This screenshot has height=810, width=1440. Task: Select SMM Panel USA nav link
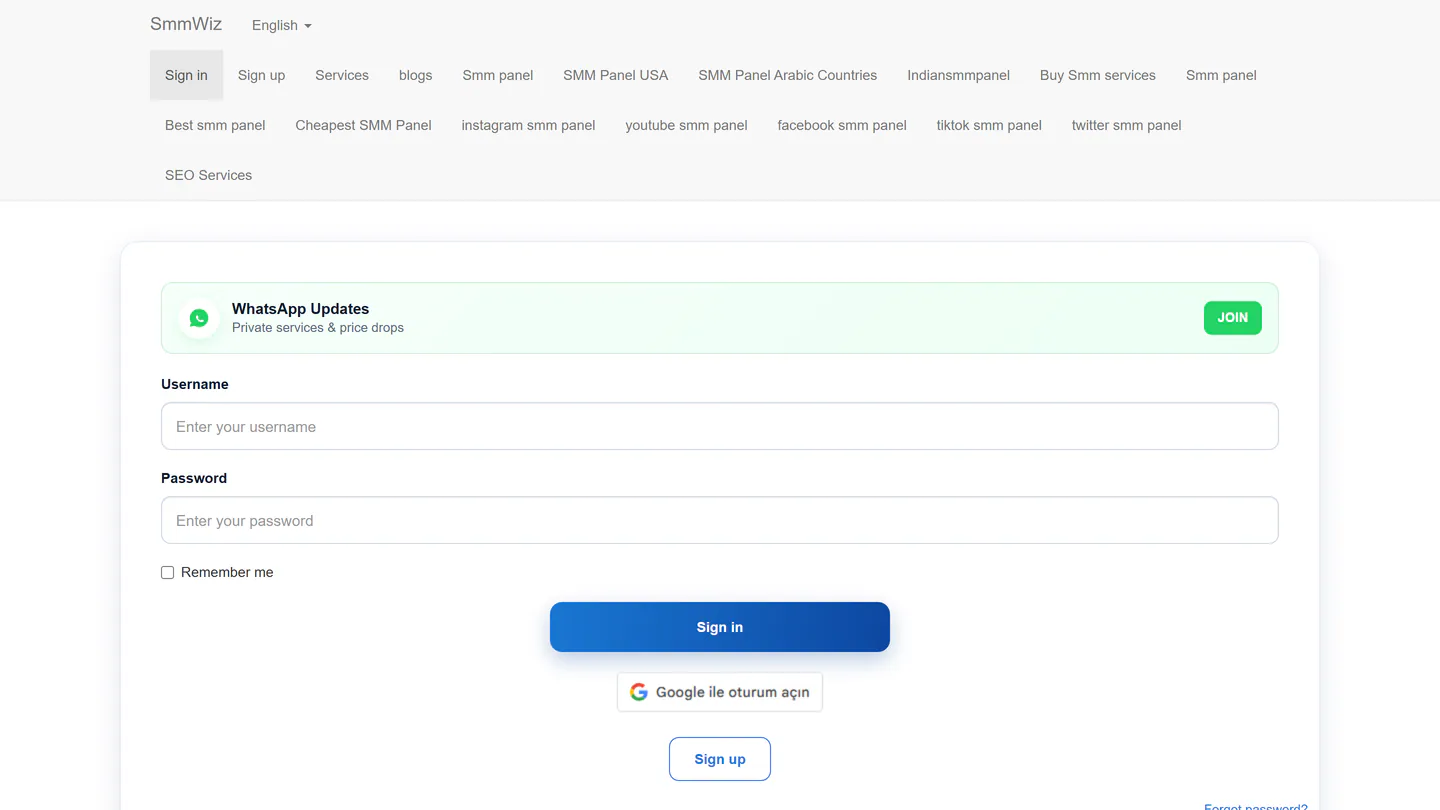pyautogui.click(x=615, y=75)
